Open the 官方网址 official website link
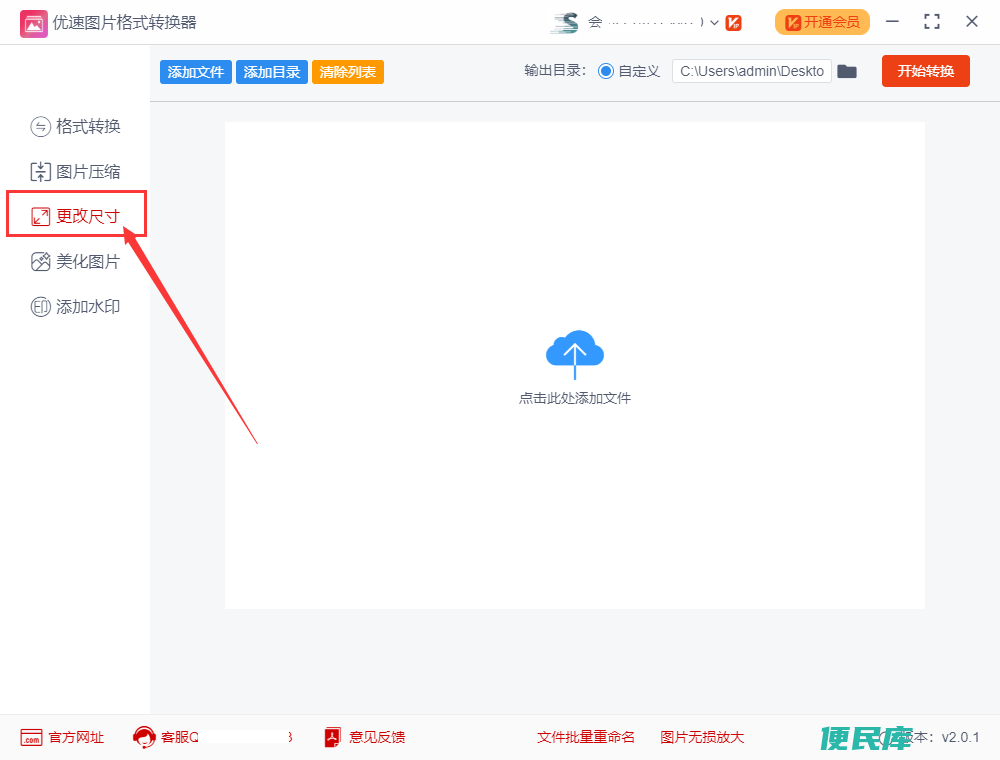 pos(76,738)
